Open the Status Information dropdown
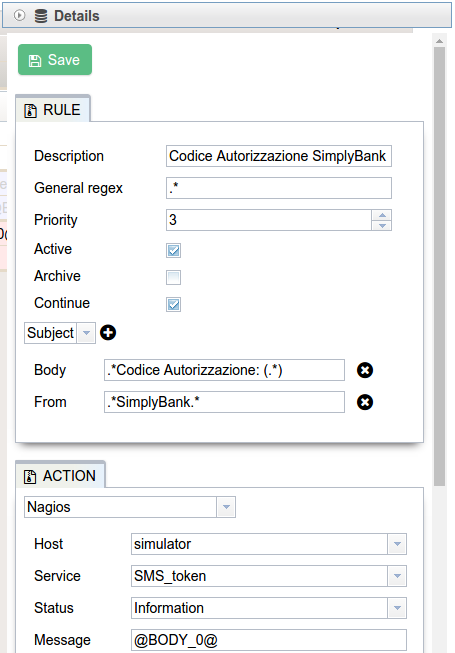 pos(397,608)
